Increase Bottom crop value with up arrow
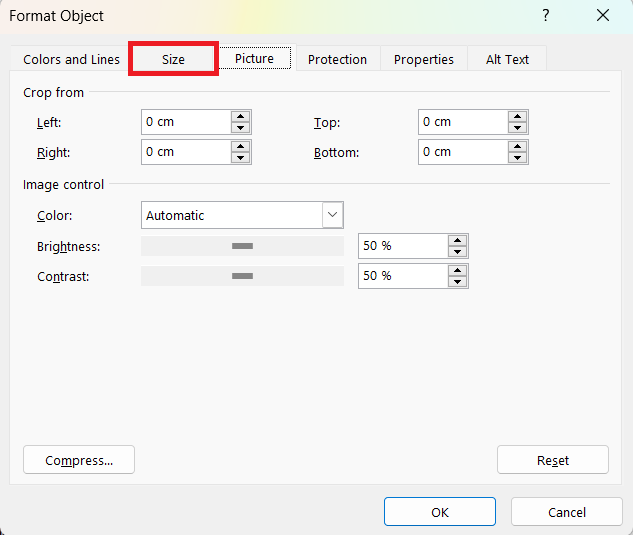This screenshot has width=633, height=535. tap(518, 147)
